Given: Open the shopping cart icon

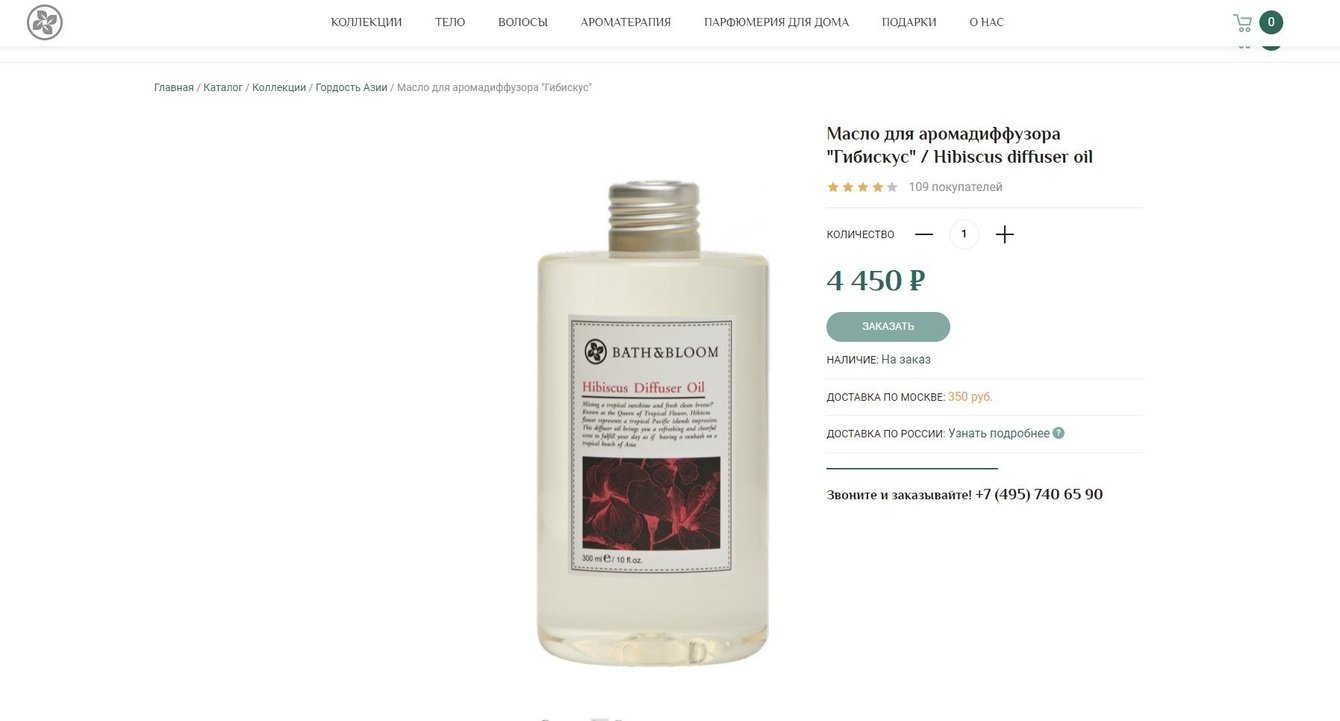Looking at the screenshot, I should coord(1243,22).
